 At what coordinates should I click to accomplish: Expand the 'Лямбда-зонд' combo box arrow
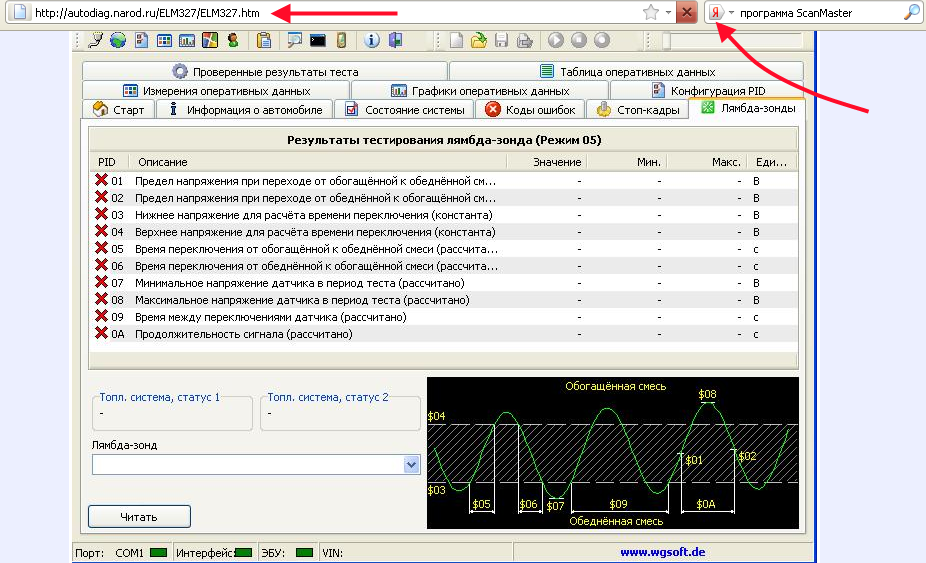(412, 465)
